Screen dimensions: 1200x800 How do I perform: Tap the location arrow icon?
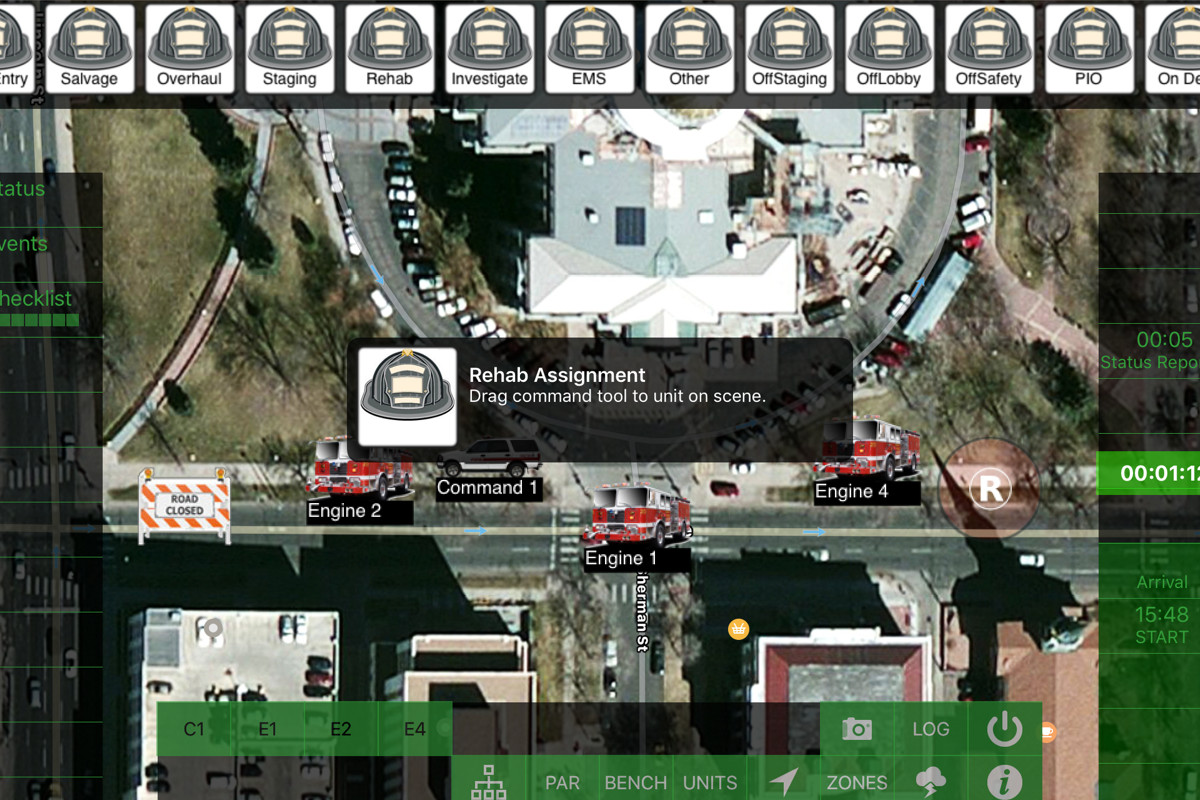click(784, 782)
